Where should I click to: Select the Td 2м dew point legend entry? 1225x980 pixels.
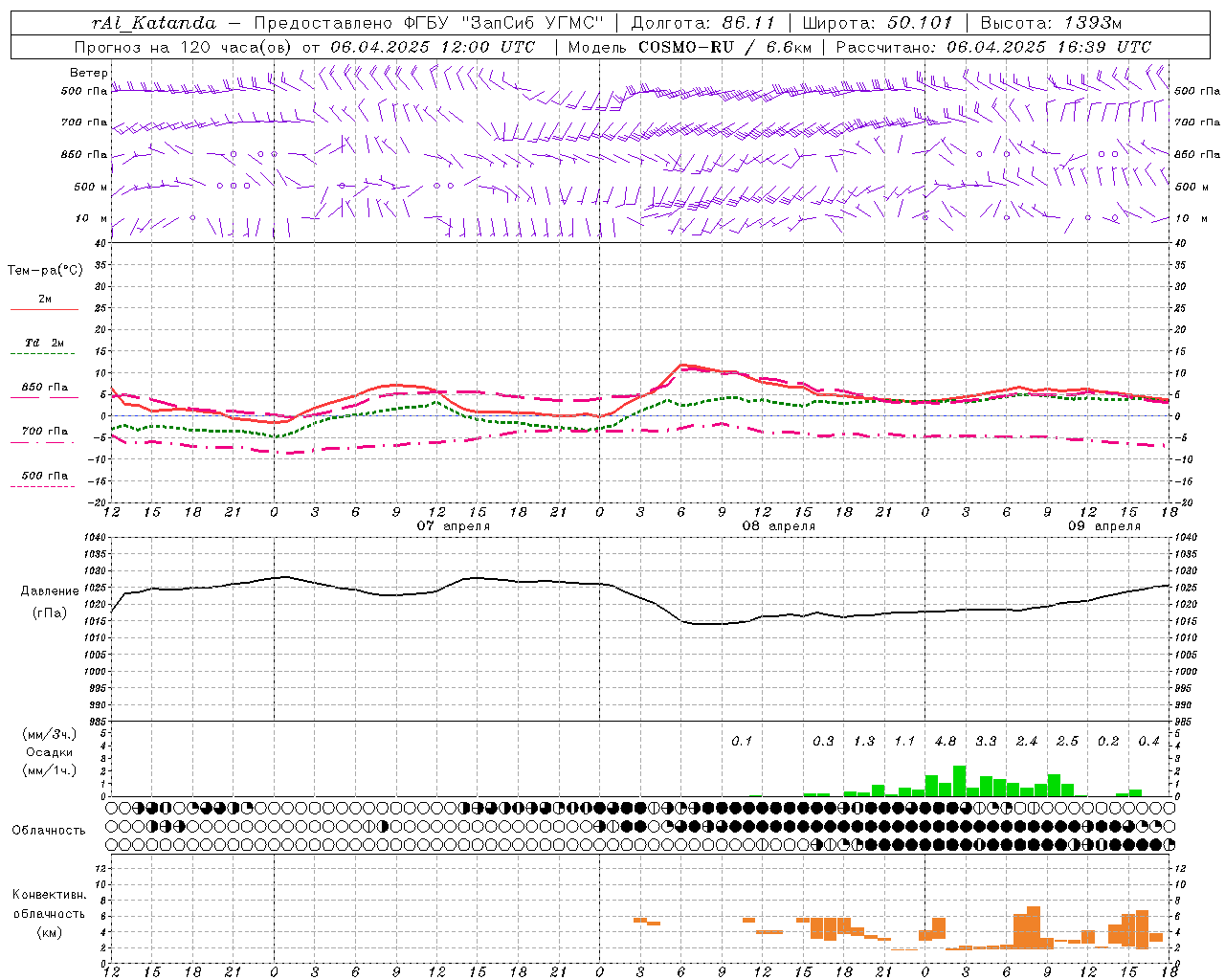pos(45,343)
